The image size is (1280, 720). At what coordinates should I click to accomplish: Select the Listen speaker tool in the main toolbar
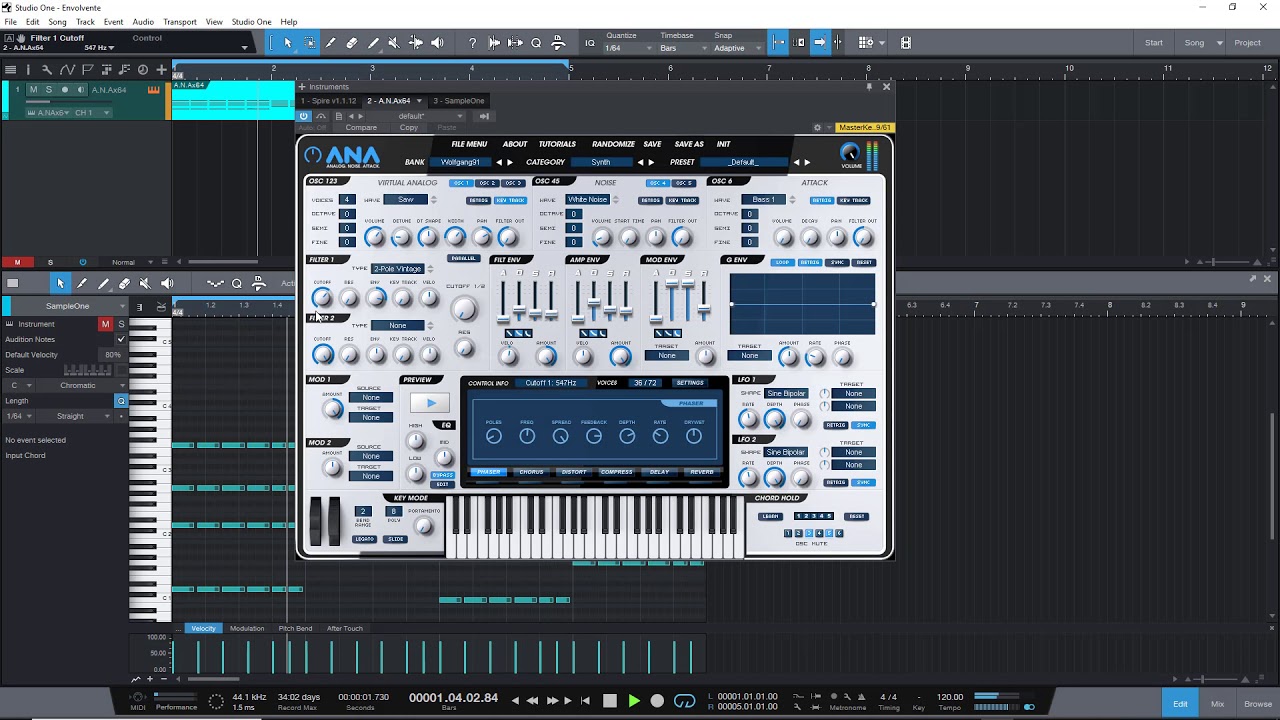pyautogui.click(x=437, y=43)
